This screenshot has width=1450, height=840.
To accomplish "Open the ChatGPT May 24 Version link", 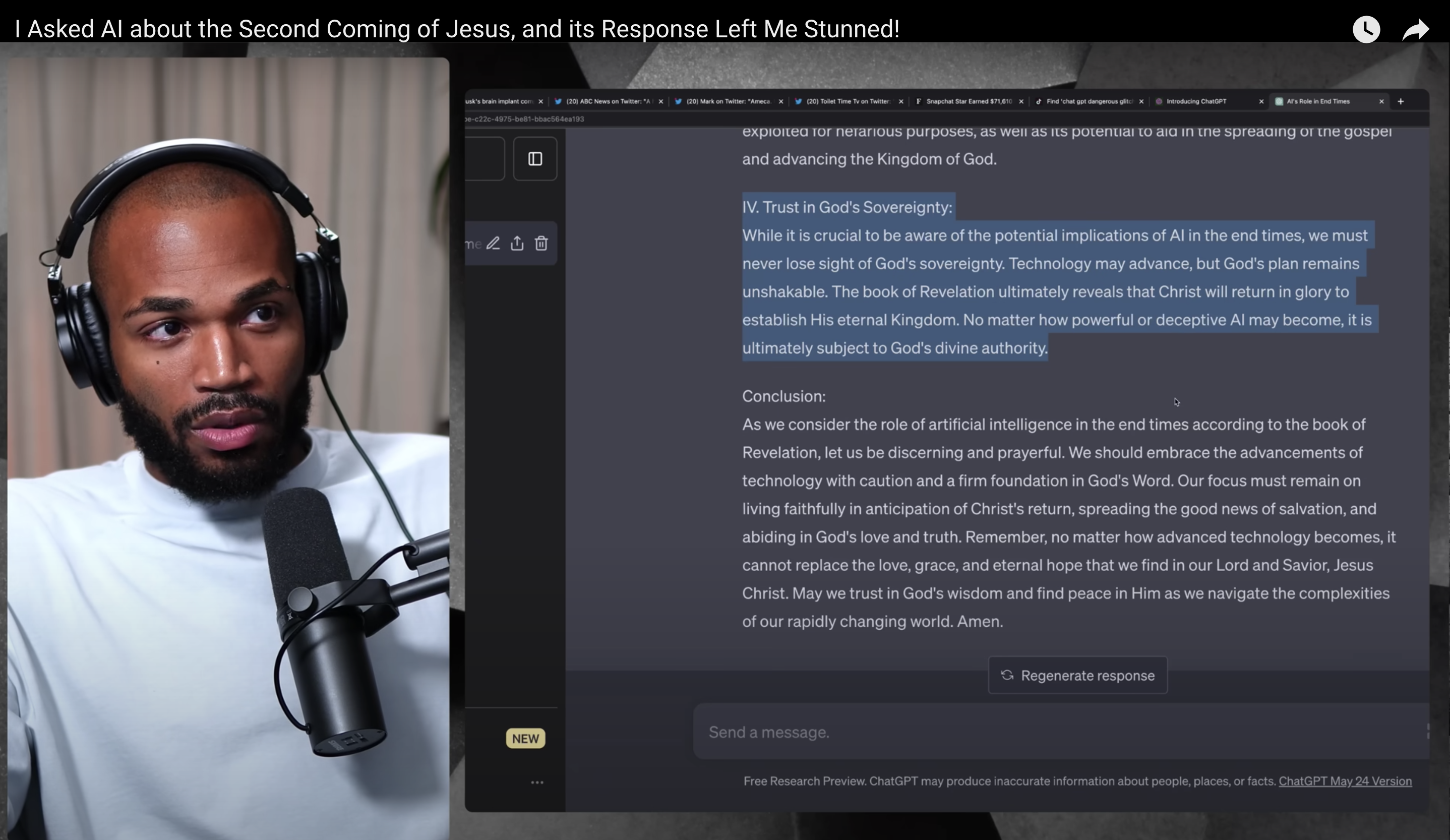I will [x=1345, y=782].
